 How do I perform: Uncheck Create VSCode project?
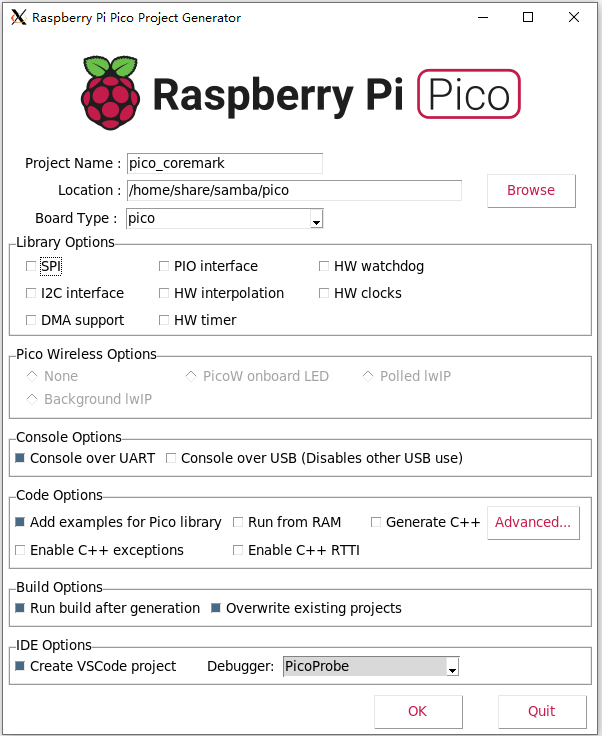point(21,666)
